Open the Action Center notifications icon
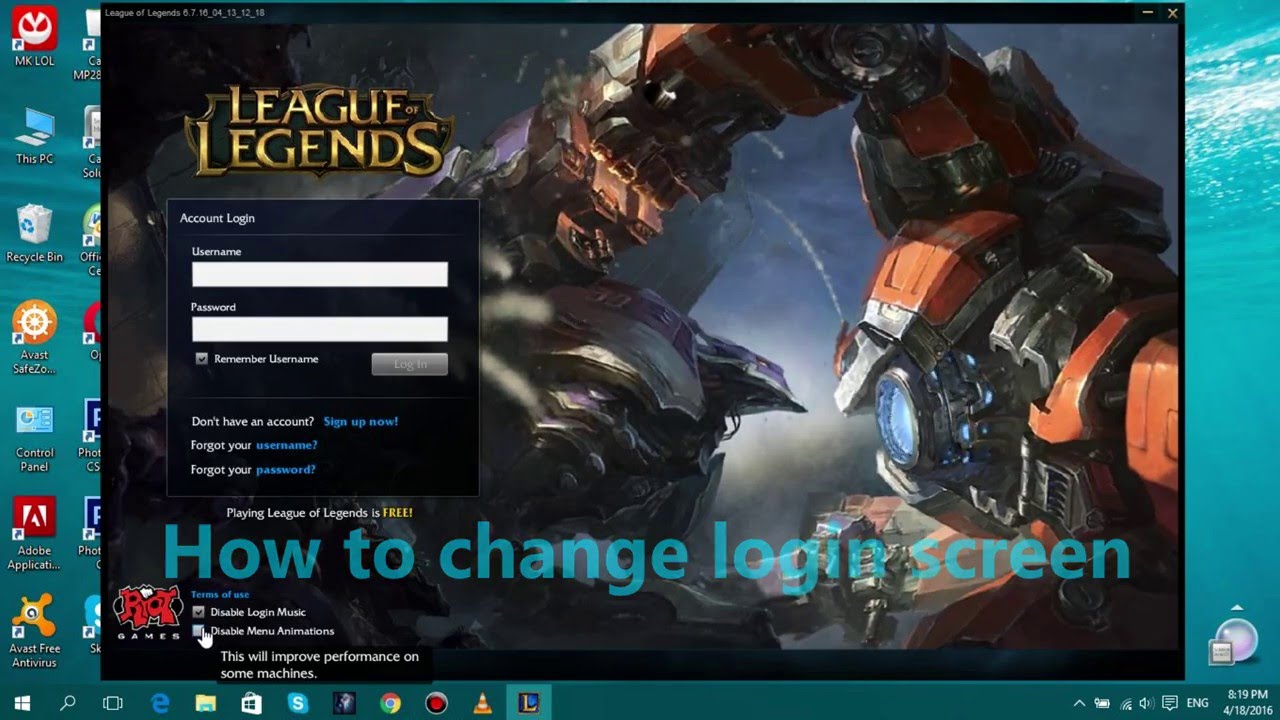 coord(1168,703)
